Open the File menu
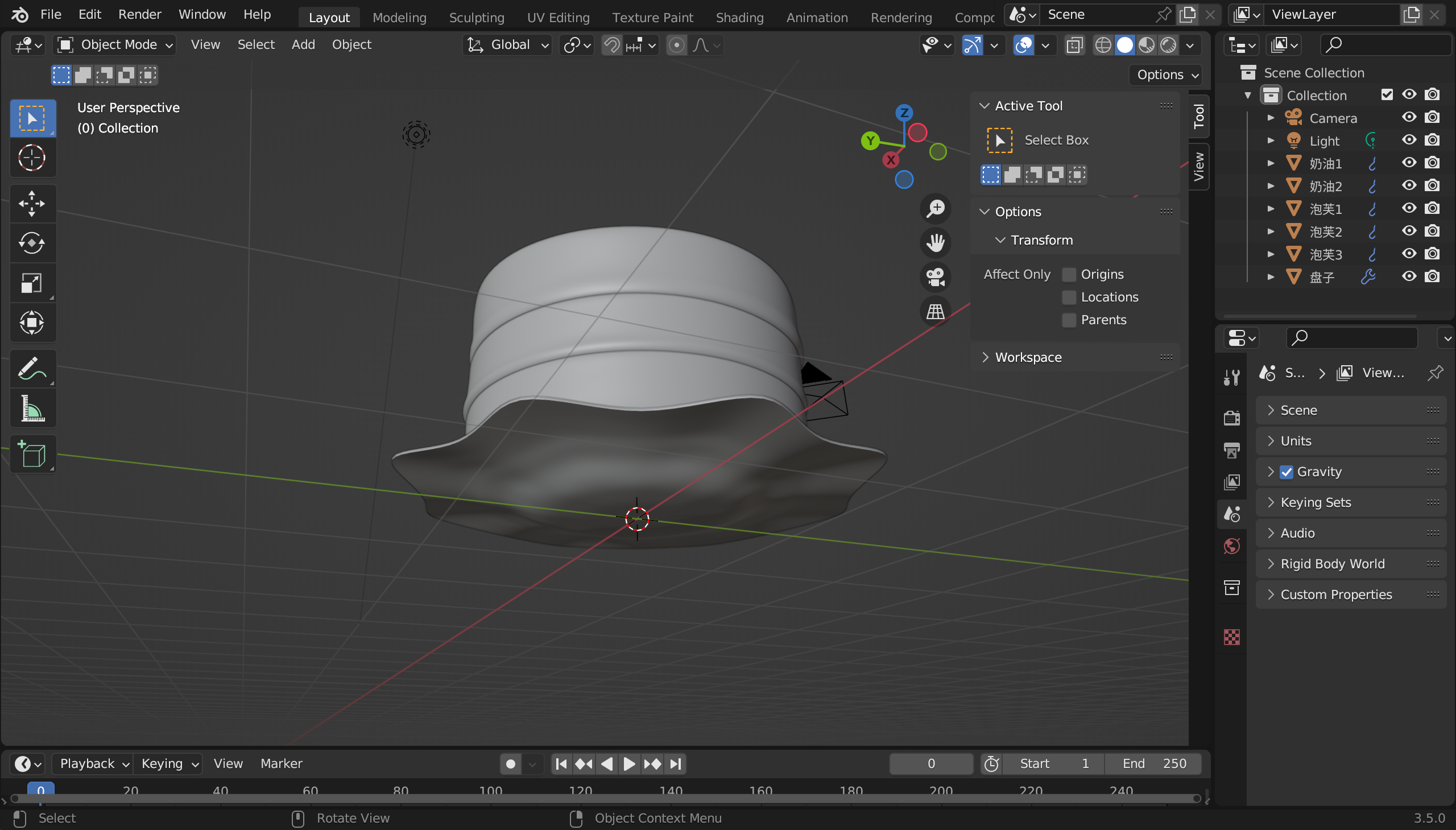Screen dimensions: 1456x830 click(51, 15)
